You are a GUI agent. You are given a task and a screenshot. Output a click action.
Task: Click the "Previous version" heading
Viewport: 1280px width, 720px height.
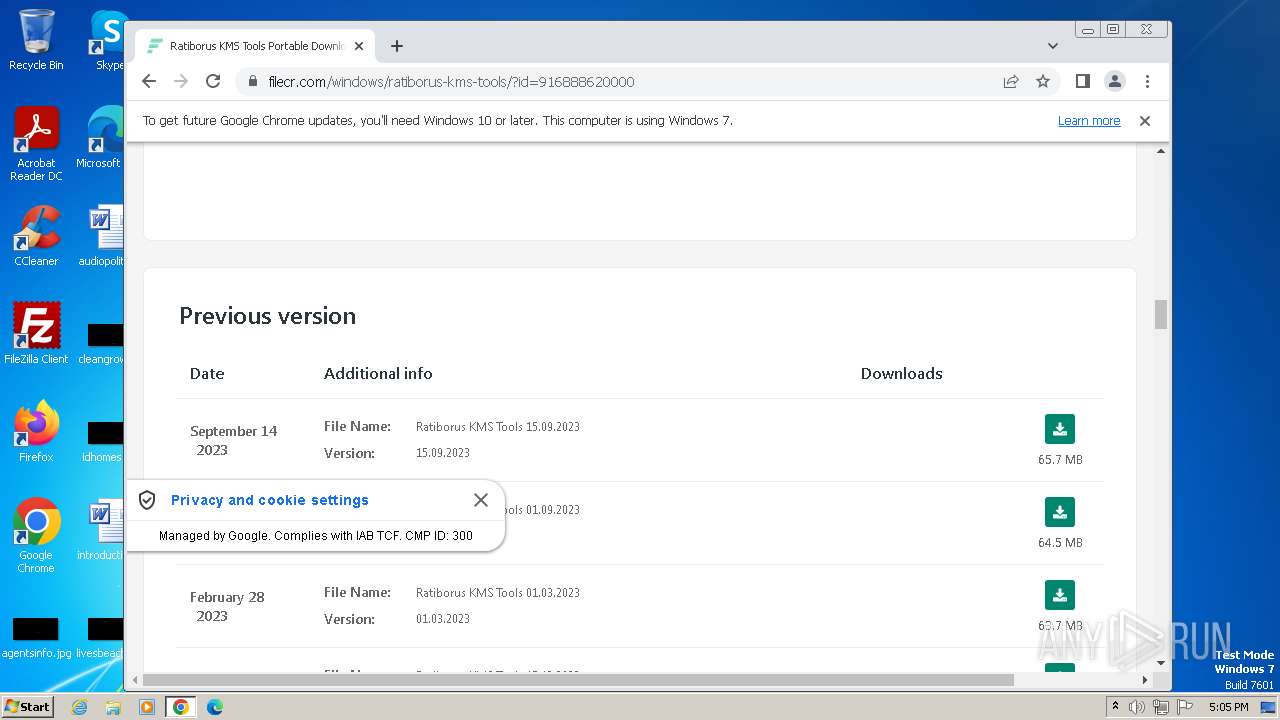point(267,316)
